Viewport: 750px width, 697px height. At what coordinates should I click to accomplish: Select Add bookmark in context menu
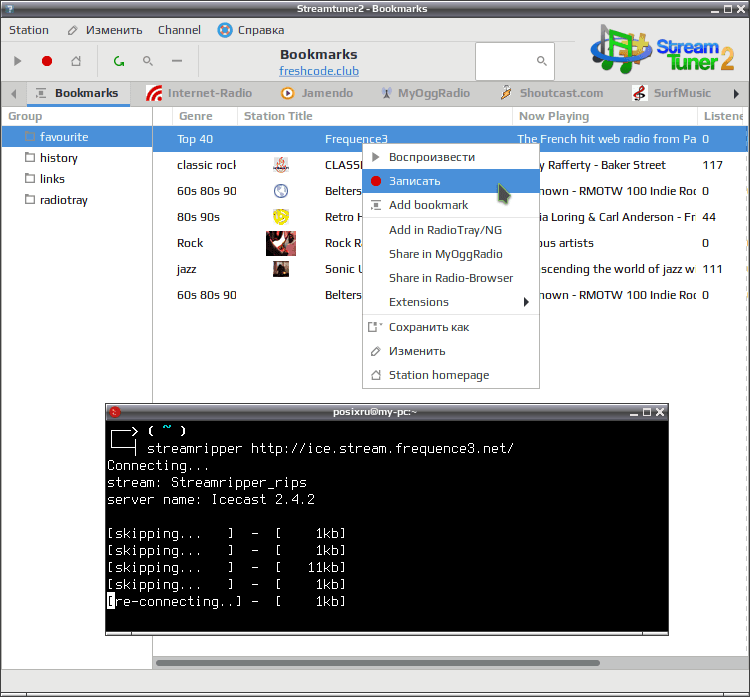[451, 205]
